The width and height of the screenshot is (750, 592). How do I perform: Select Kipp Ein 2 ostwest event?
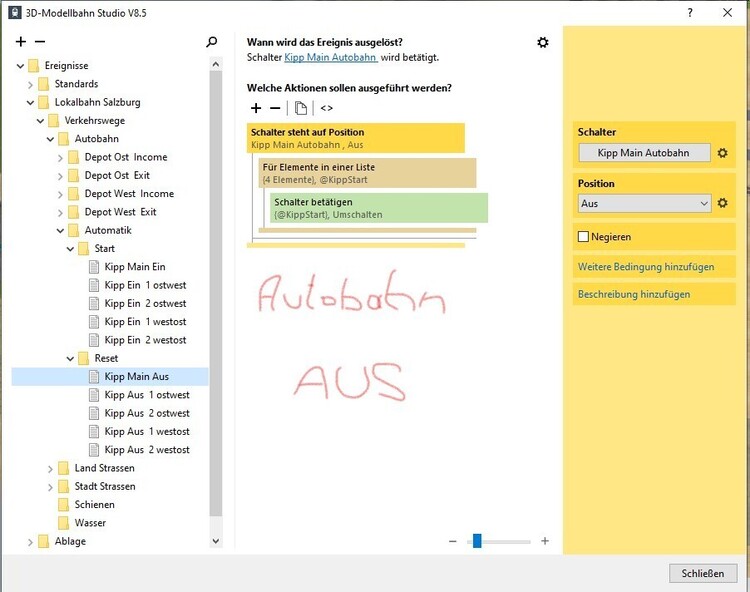tap(145, 303)
